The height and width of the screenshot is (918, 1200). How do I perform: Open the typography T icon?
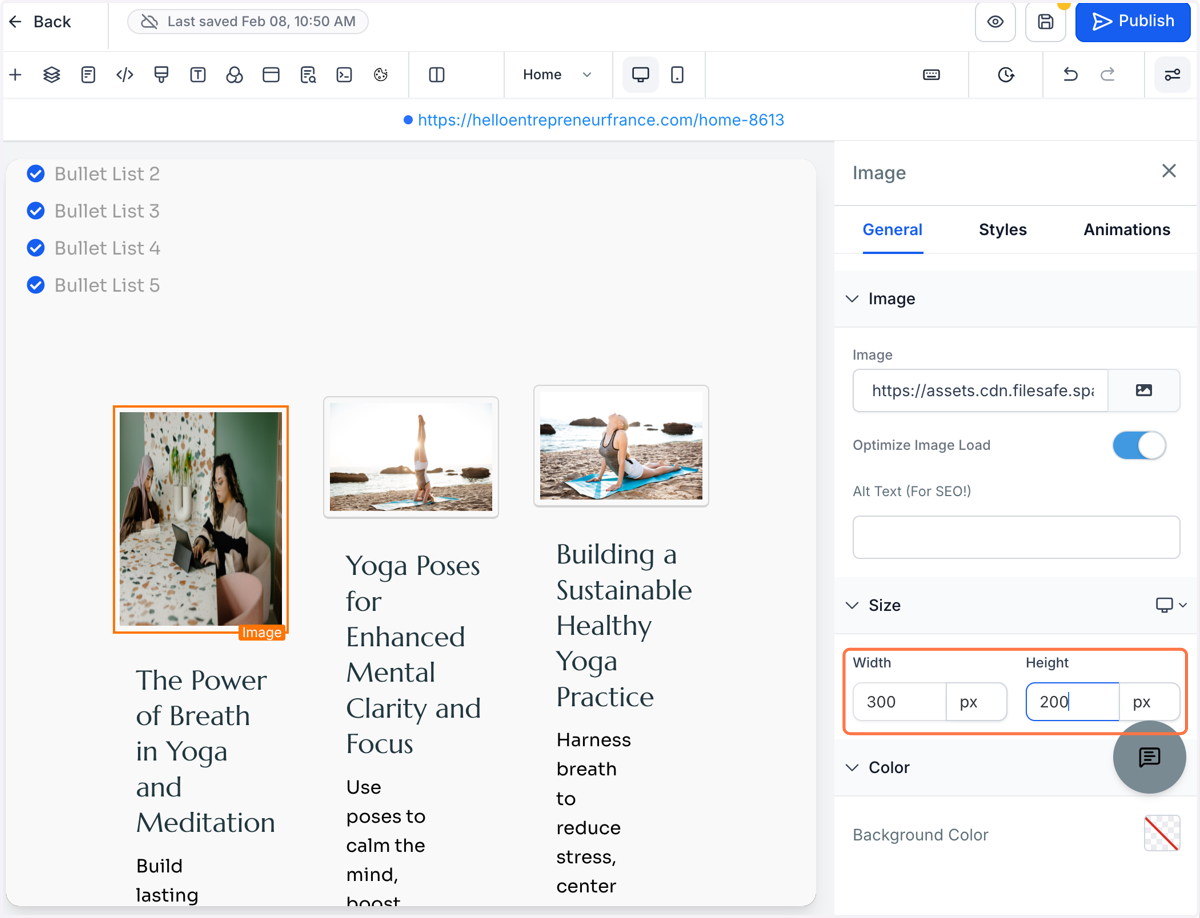(x=198, y=75)
